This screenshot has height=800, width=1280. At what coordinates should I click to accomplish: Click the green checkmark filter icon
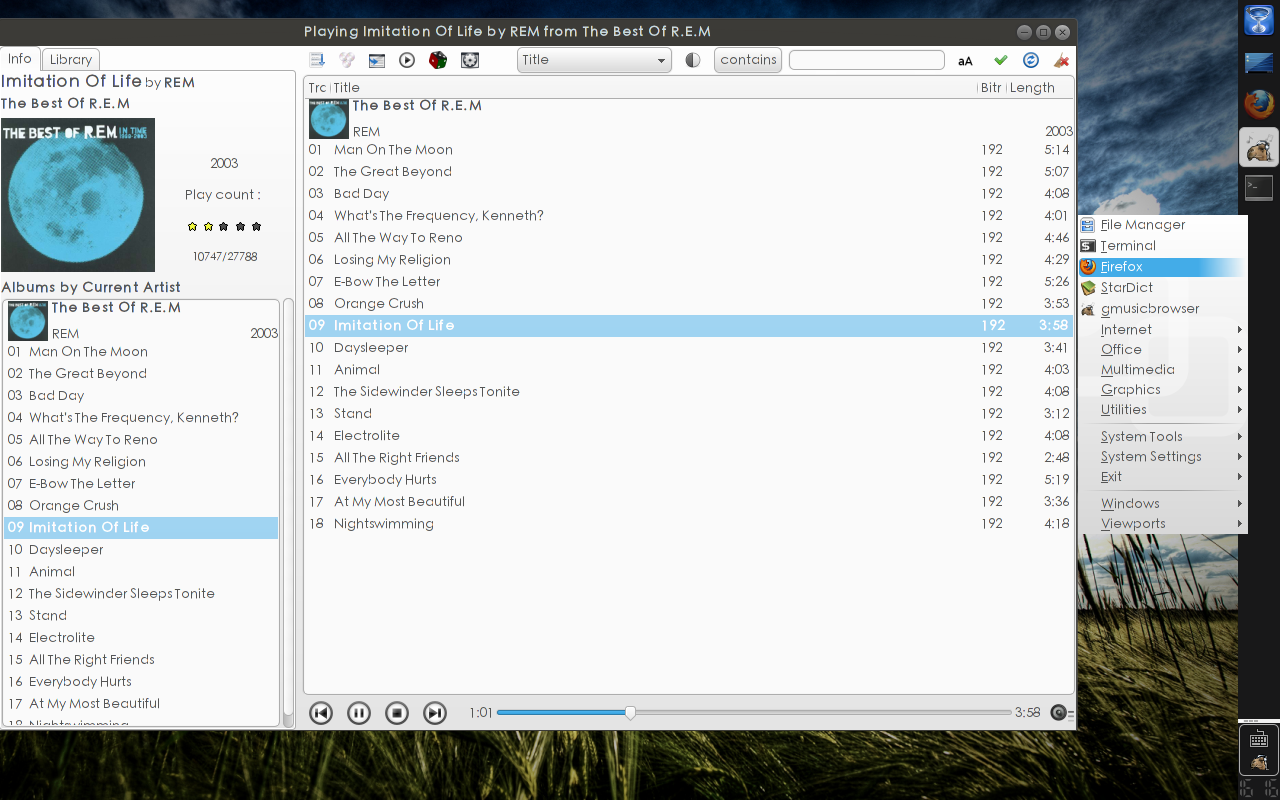1000,60
